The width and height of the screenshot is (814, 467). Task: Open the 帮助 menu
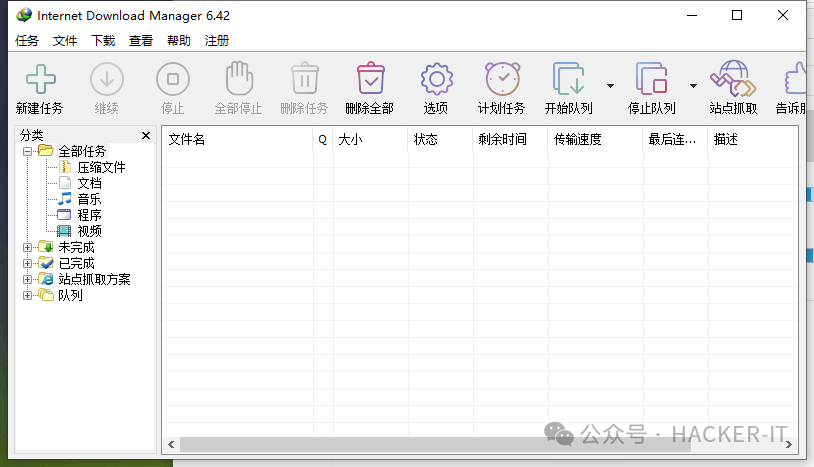click(179, 40)
